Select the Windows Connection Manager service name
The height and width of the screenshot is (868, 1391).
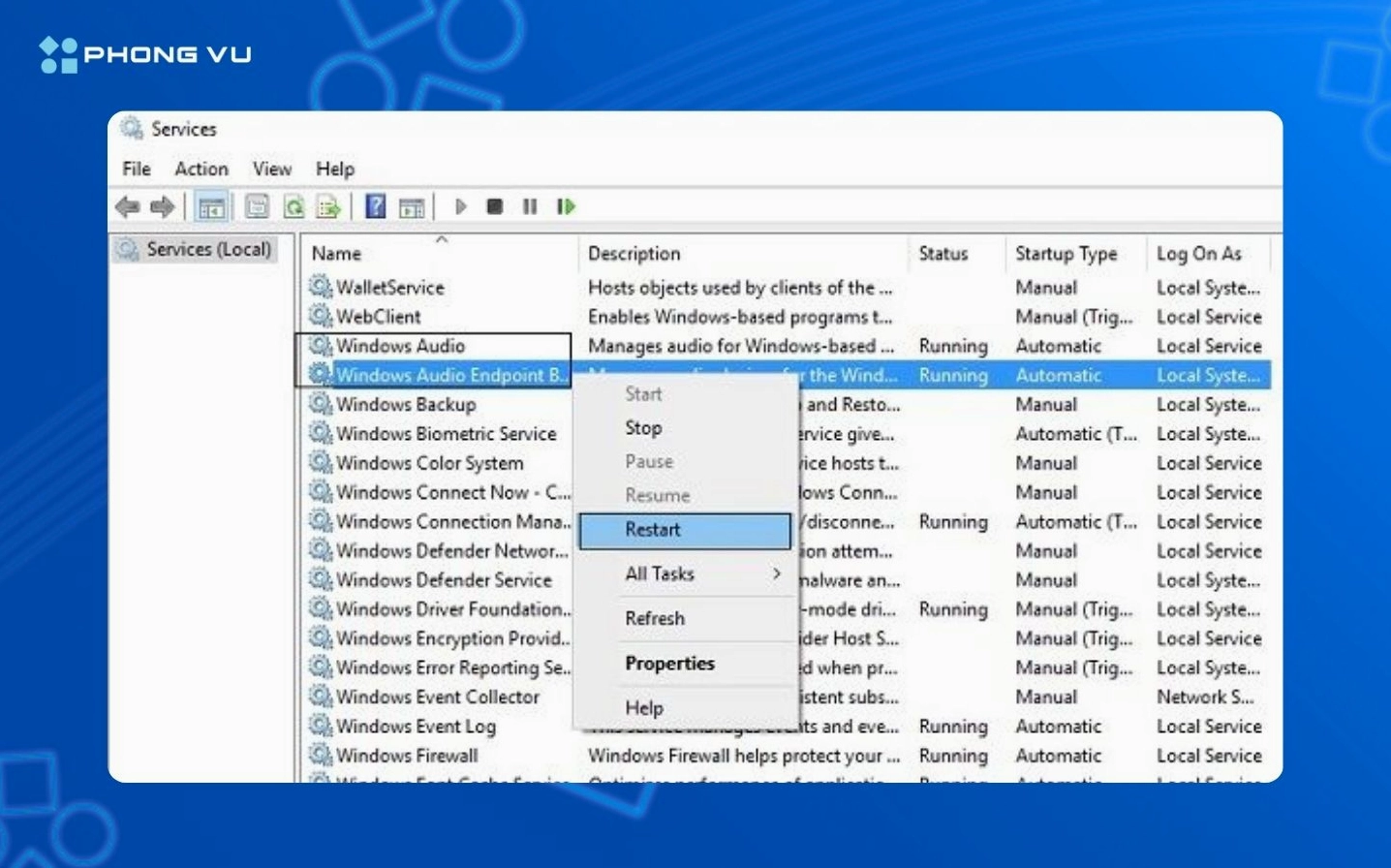point(453,521)
